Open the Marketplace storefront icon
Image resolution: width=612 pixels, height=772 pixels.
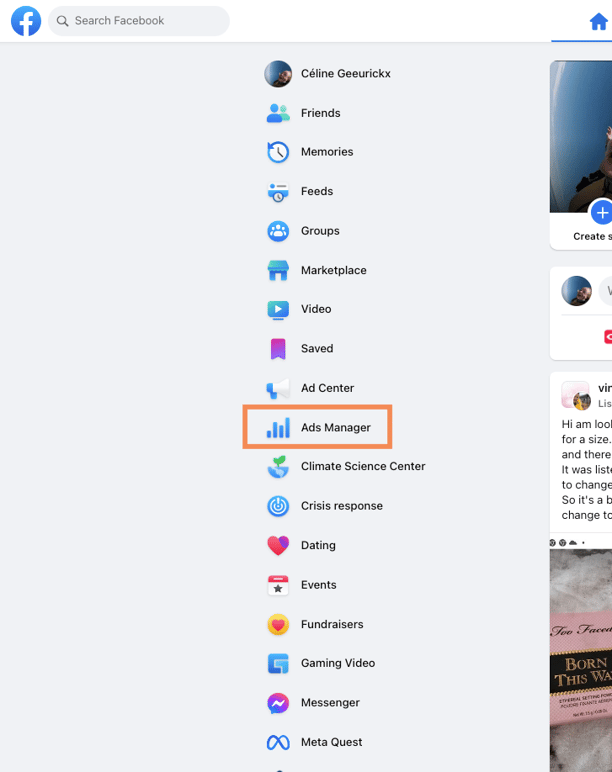point(278,270)
